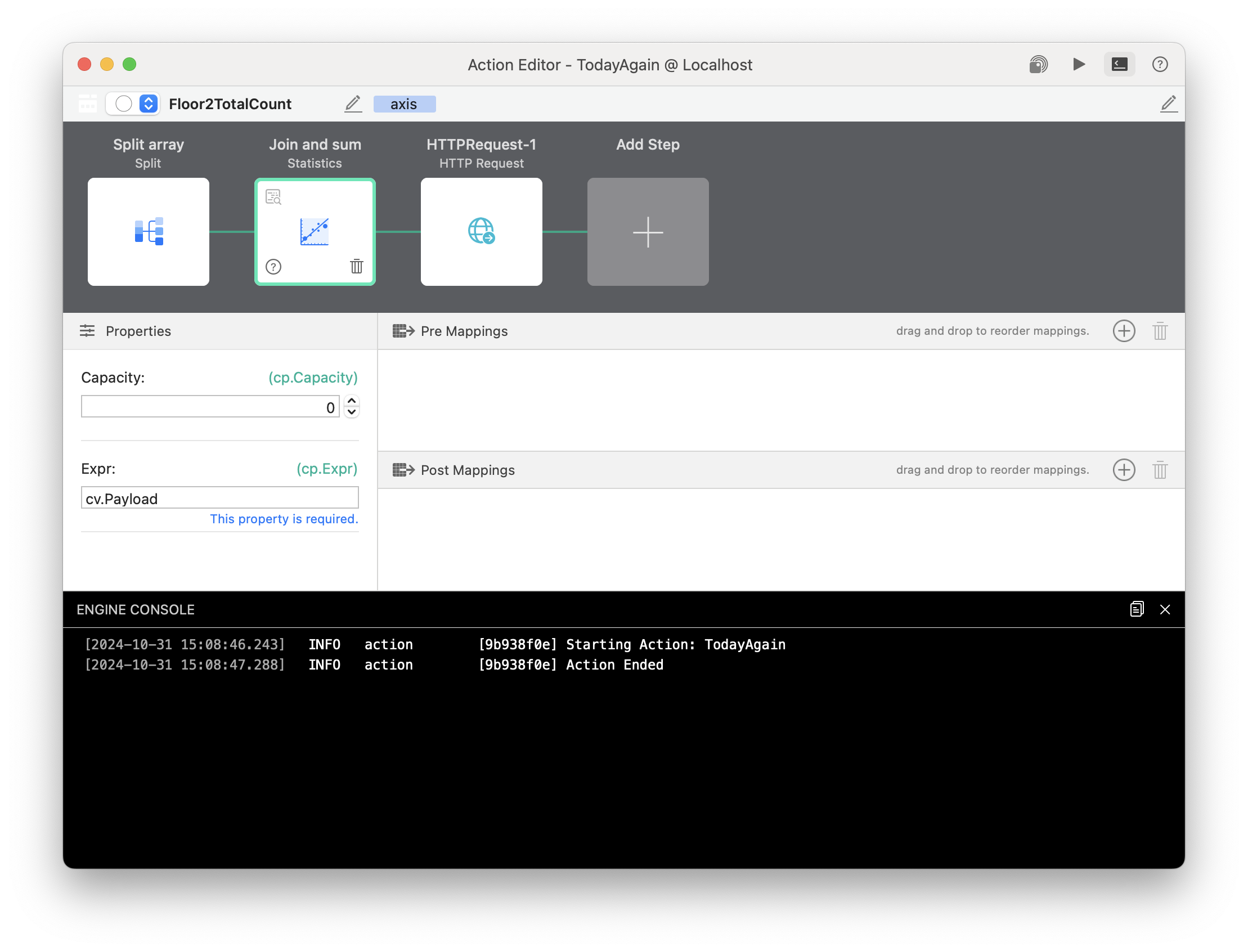Image resolution: width=1248 pixels, height=952 pixels.
Task: Click the Split array step title
Action: coord(149,145)
